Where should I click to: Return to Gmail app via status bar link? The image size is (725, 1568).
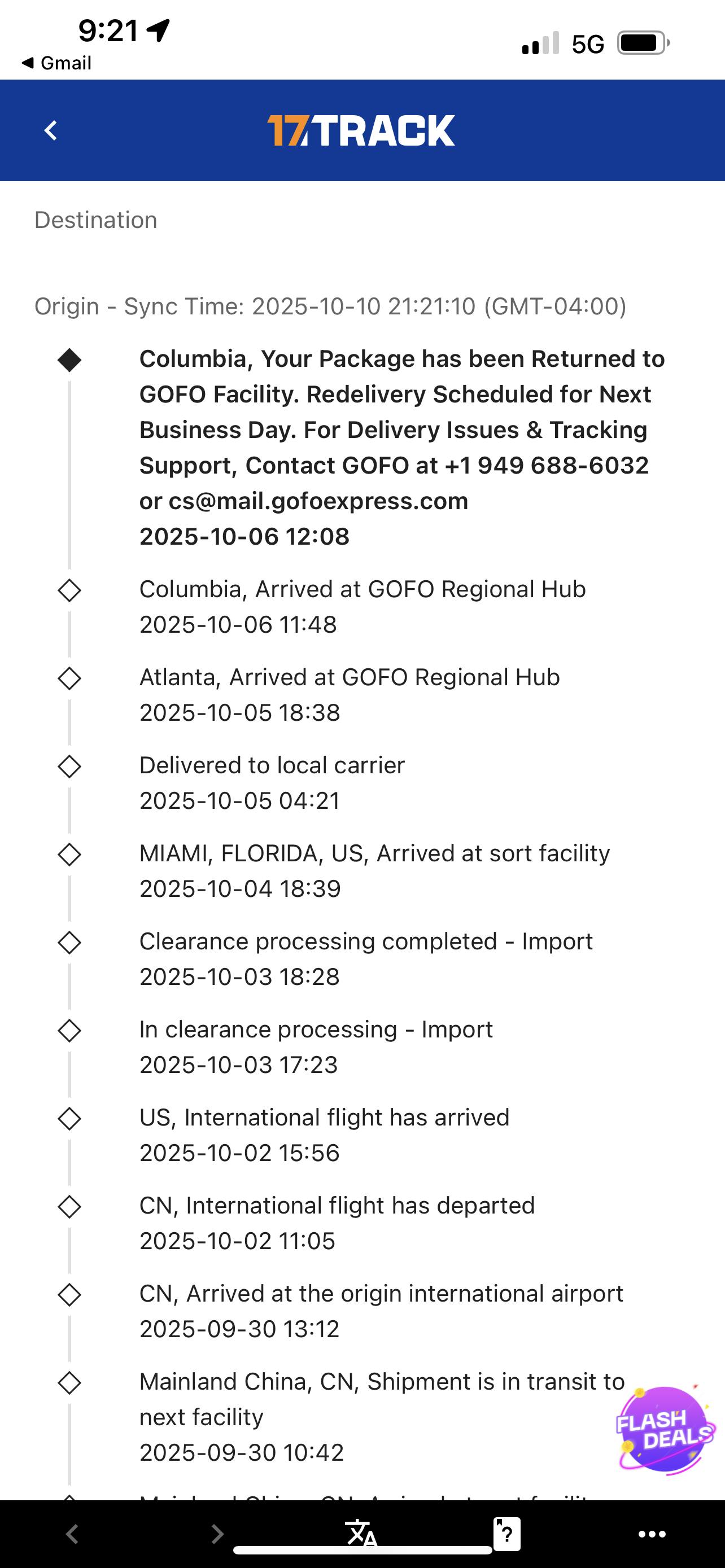(x=56, y=63)
